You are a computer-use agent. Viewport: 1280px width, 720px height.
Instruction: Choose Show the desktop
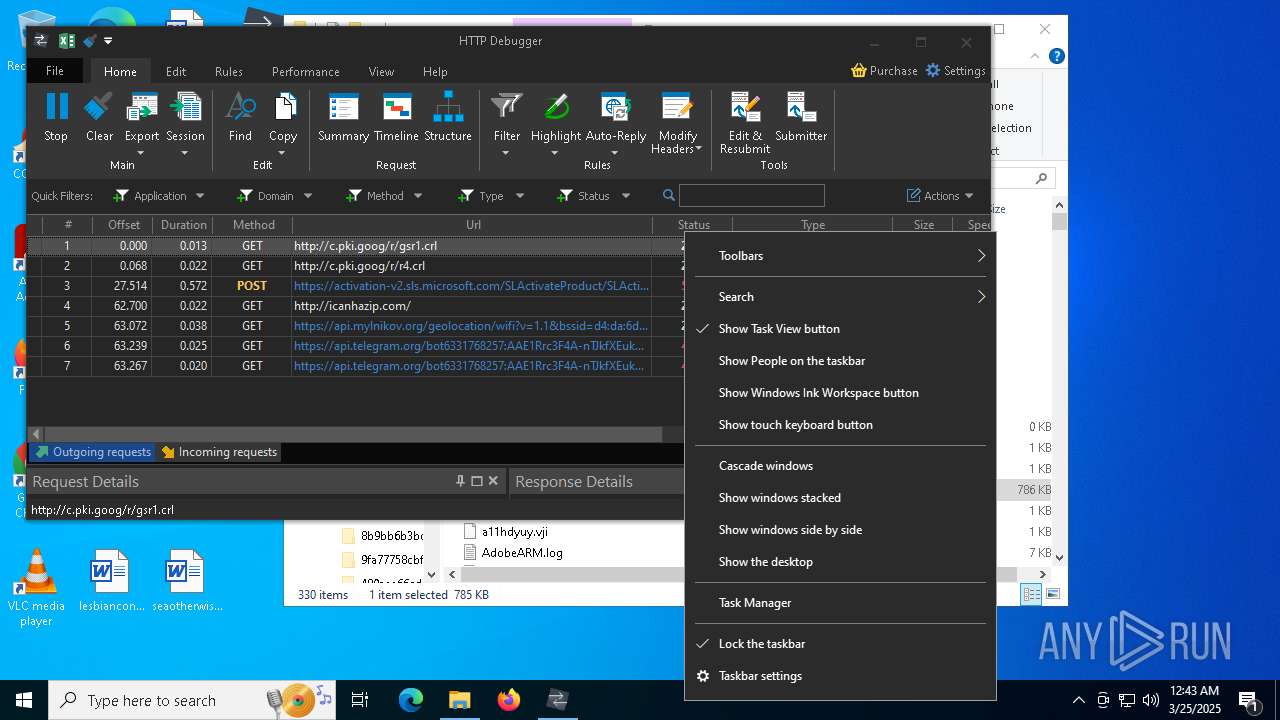pyautogui.click(x=840, y=562)
